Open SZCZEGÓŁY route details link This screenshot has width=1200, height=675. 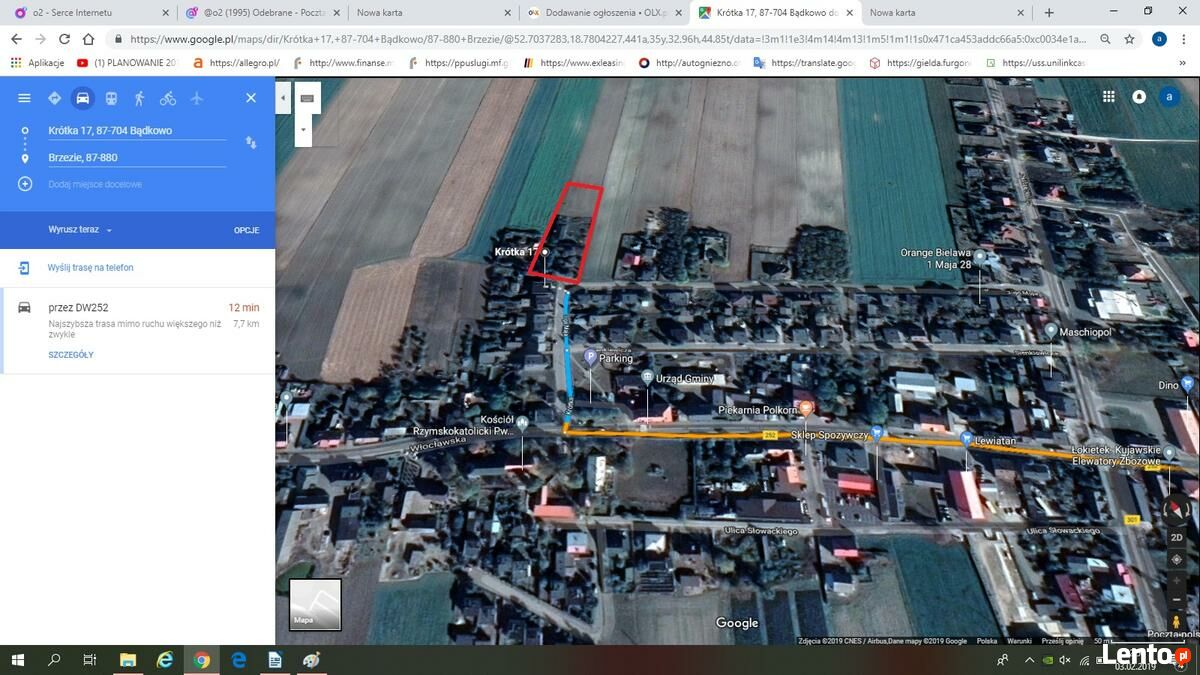tap(71, 355)
